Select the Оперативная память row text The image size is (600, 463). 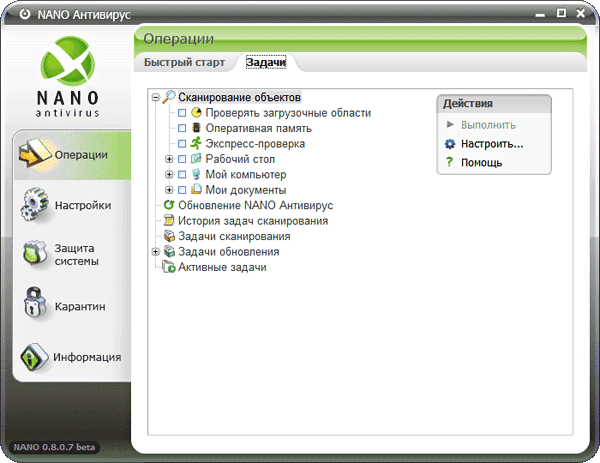(259, 128)
